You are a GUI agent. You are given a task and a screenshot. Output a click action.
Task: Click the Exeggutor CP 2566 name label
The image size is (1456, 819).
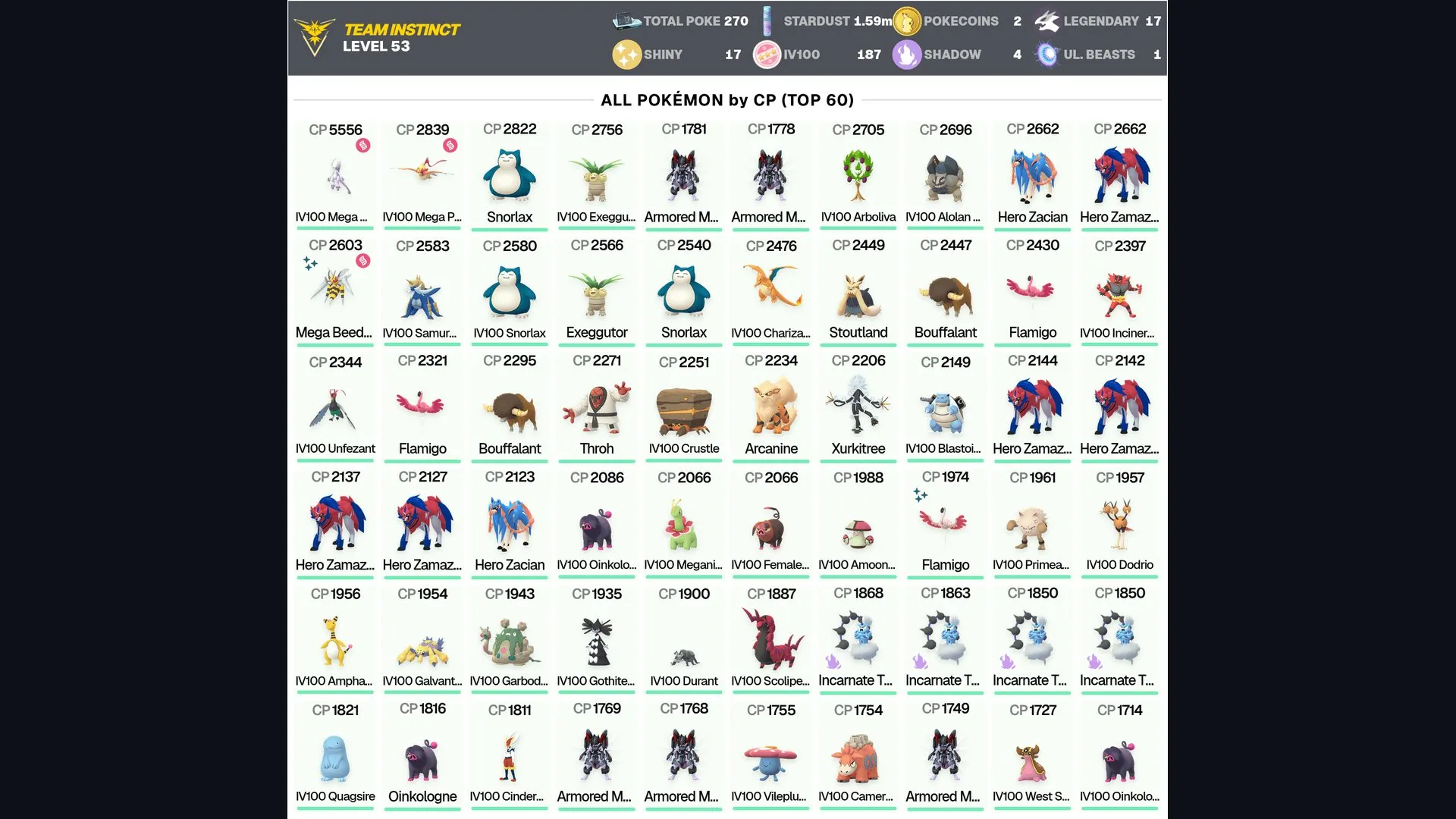(597, 332)
